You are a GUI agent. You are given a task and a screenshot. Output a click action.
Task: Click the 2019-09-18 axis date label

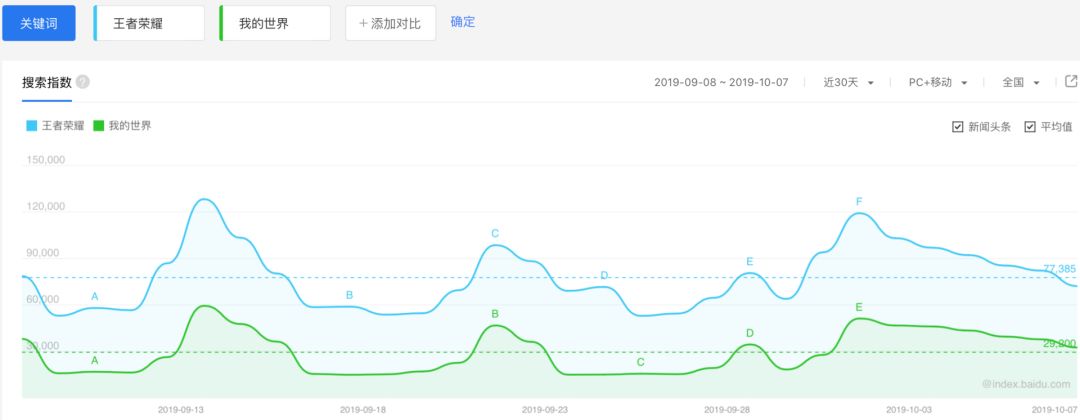pos(363,410)
